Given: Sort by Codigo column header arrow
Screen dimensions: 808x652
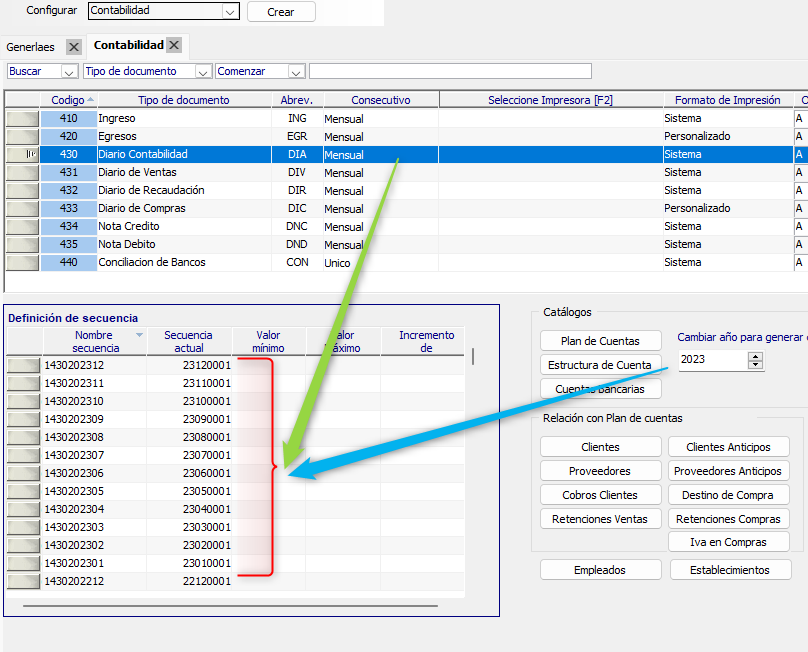Looking at the screenshot, I should pyautogui.click(x=91, y=100).
